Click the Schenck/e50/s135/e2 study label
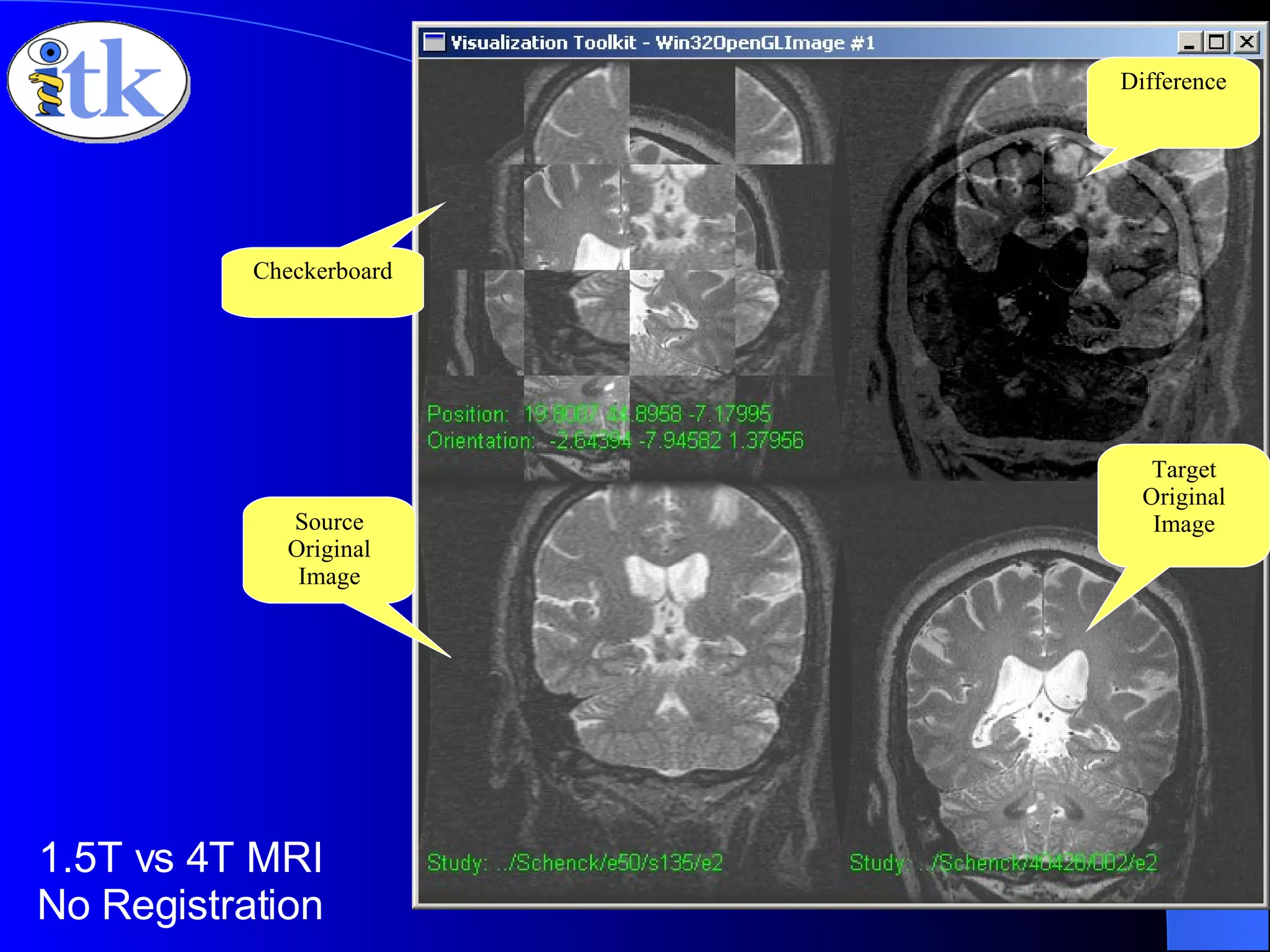 (x=575, y=863)
